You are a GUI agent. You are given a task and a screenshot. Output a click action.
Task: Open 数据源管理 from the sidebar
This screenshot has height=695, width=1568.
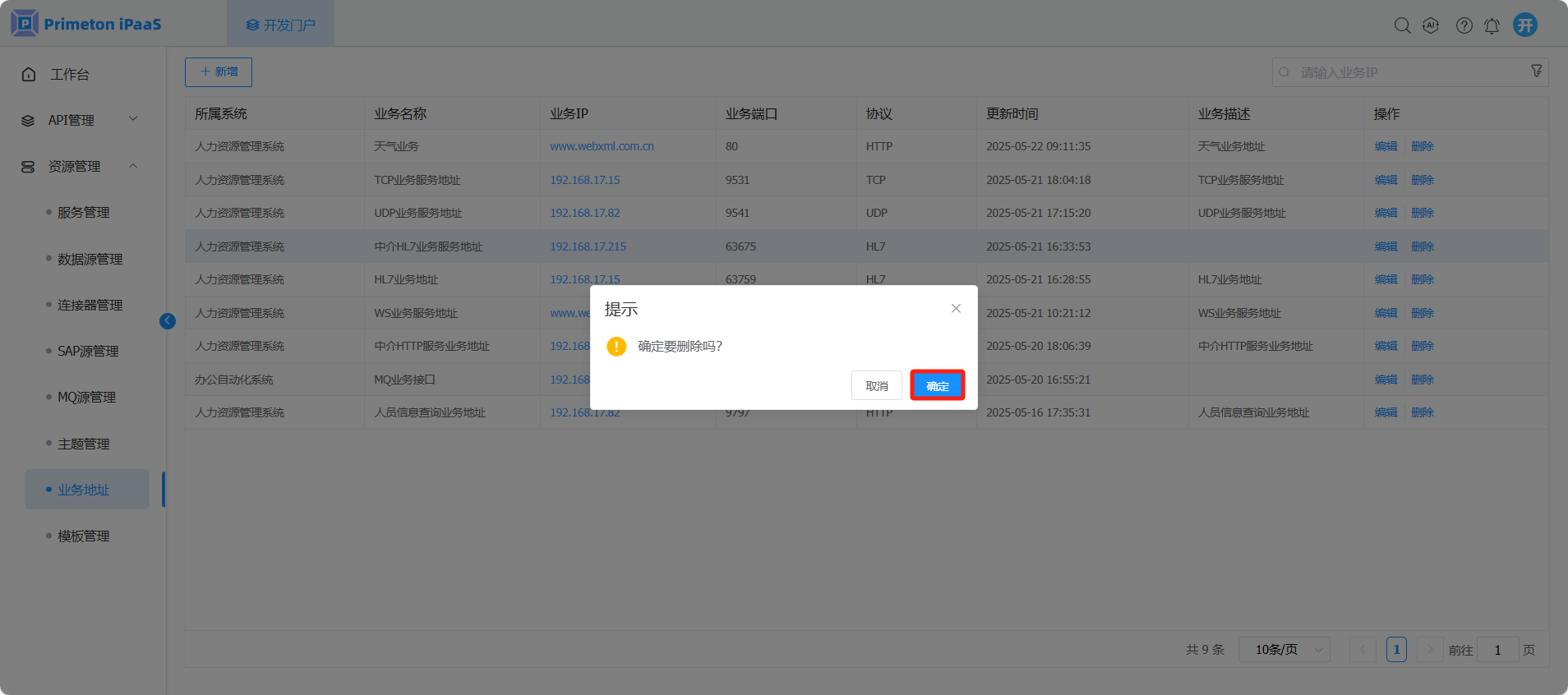click(x=90, y=259)
